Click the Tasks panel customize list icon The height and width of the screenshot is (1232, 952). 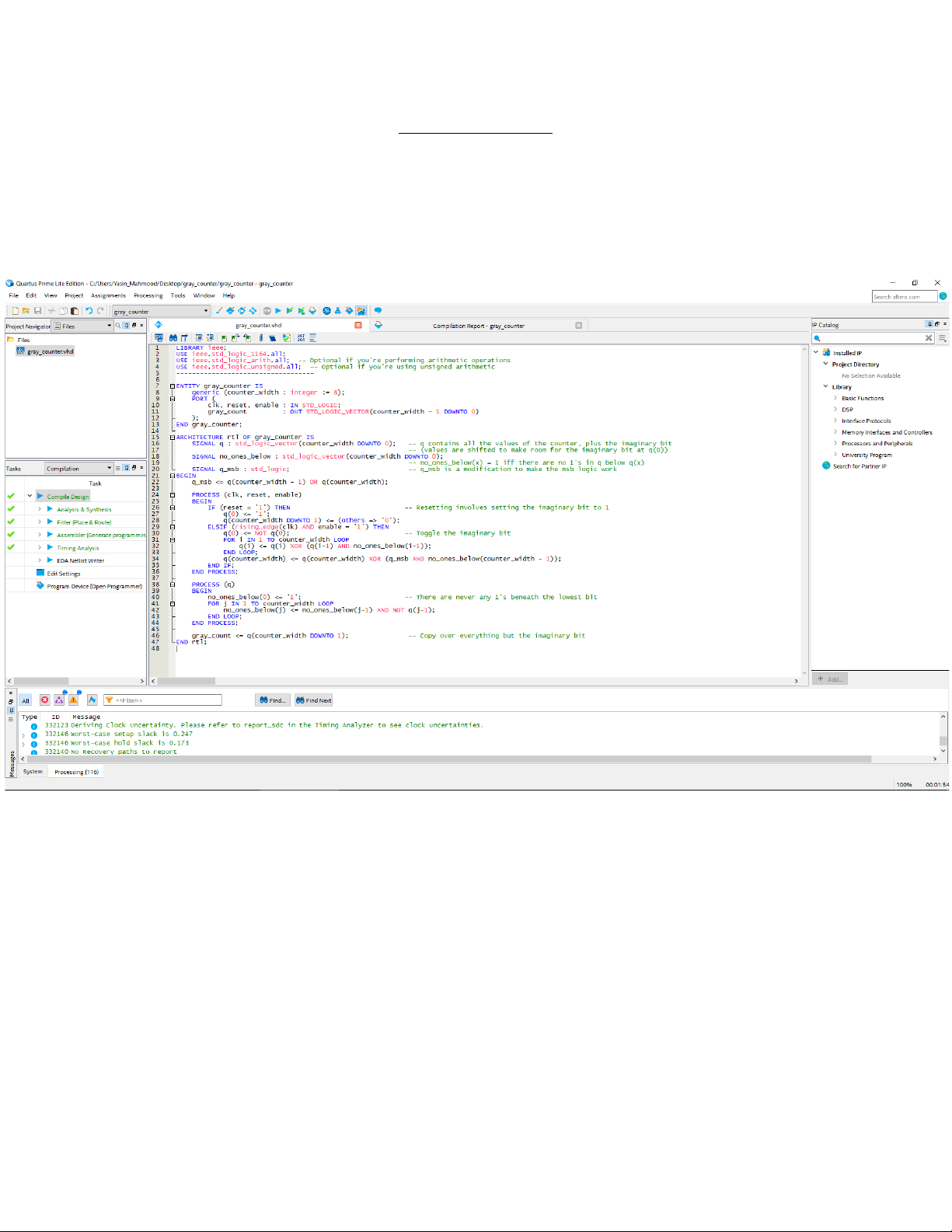click(117, 468)
